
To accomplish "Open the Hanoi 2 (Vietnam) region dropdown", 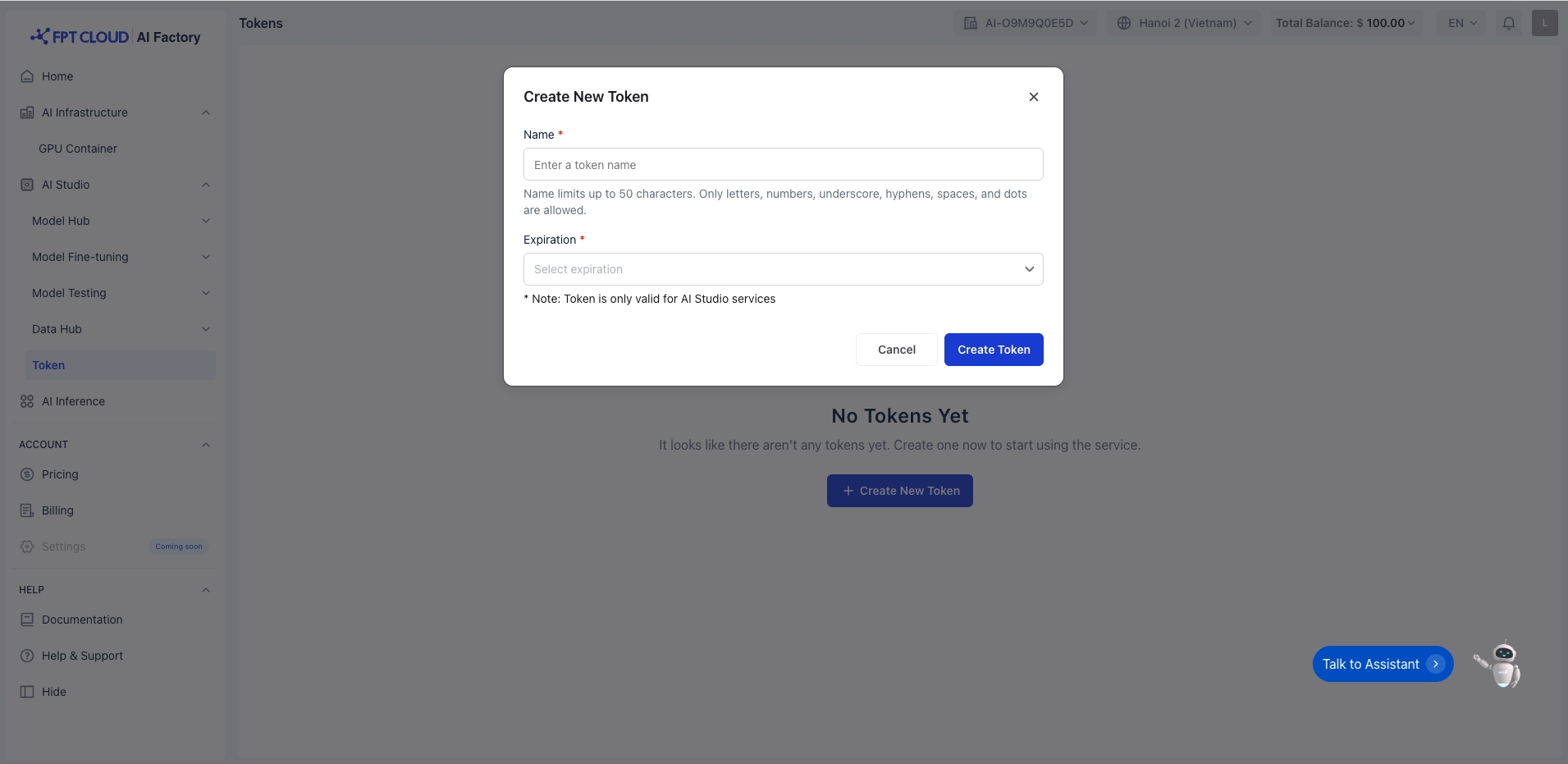I will [1185, 23].
